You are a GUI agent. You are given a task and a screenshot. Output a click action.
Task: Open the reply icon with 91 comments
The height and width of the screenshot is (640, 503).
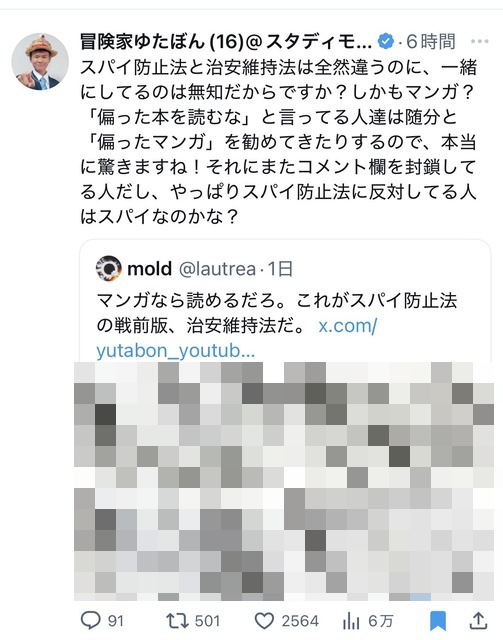click(91, 620)
